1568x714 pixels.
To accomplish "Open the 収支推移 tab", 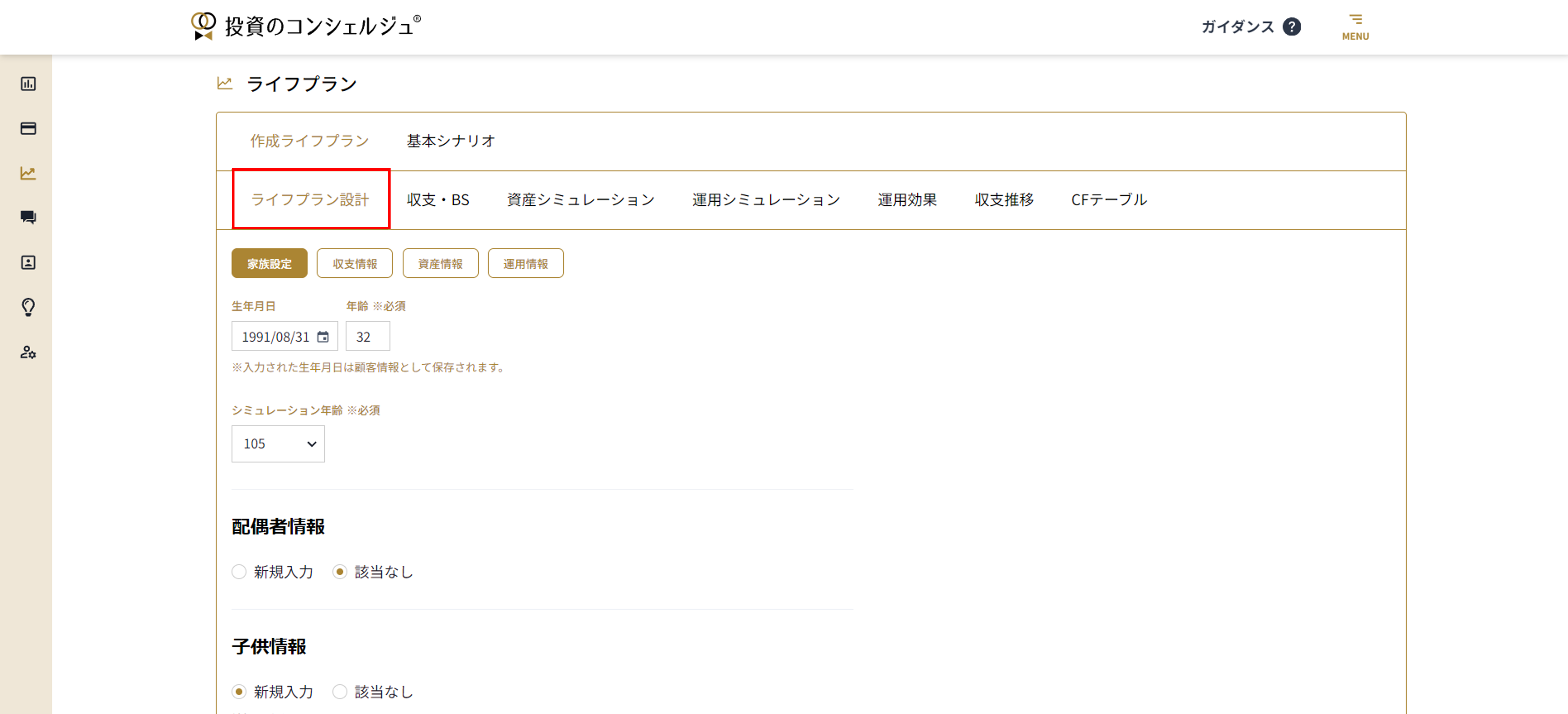I will pos(1004,200).
